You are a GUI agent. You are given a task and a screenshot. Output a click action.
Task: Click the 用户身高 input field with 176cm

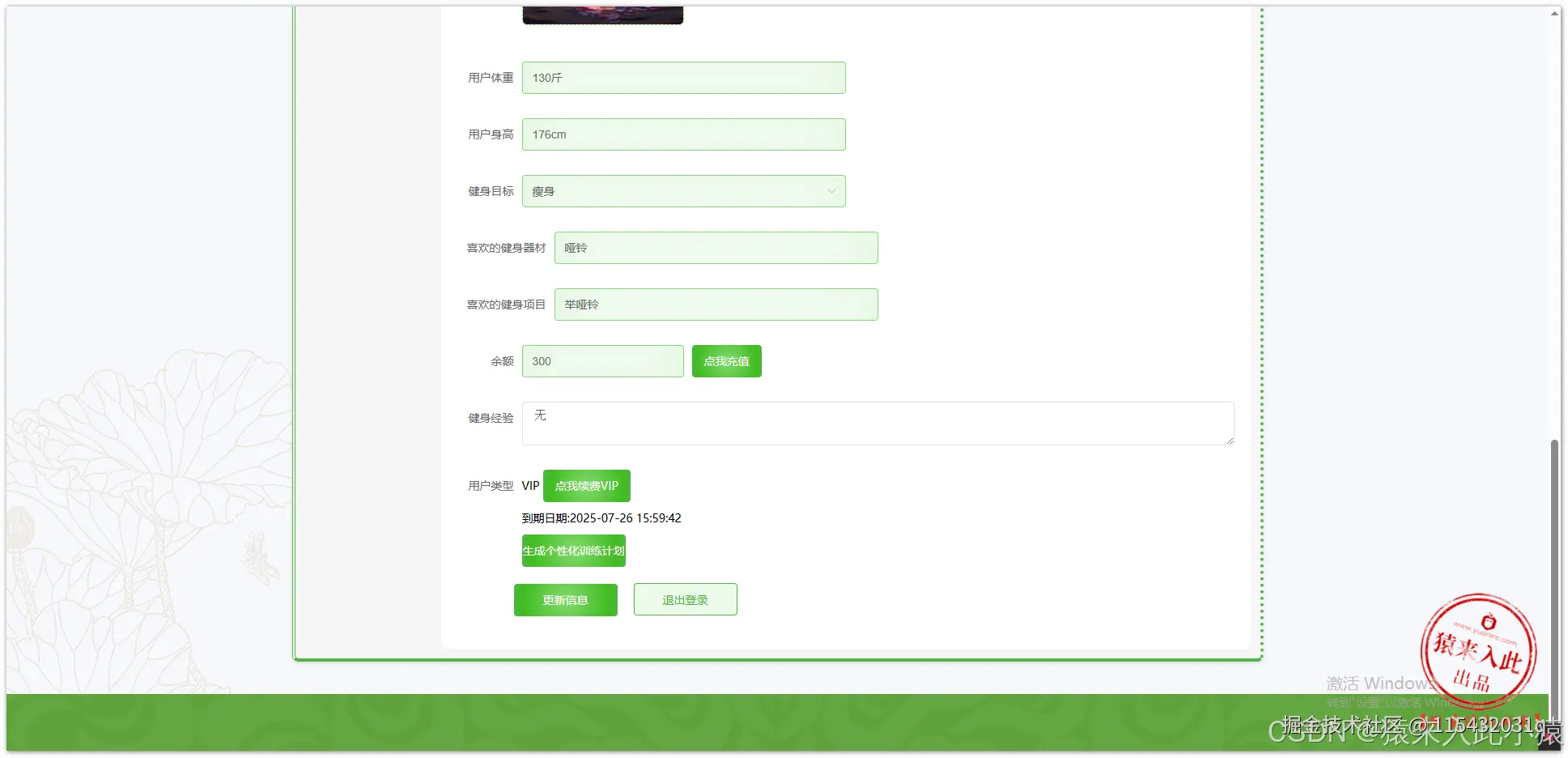coord(683,134)
